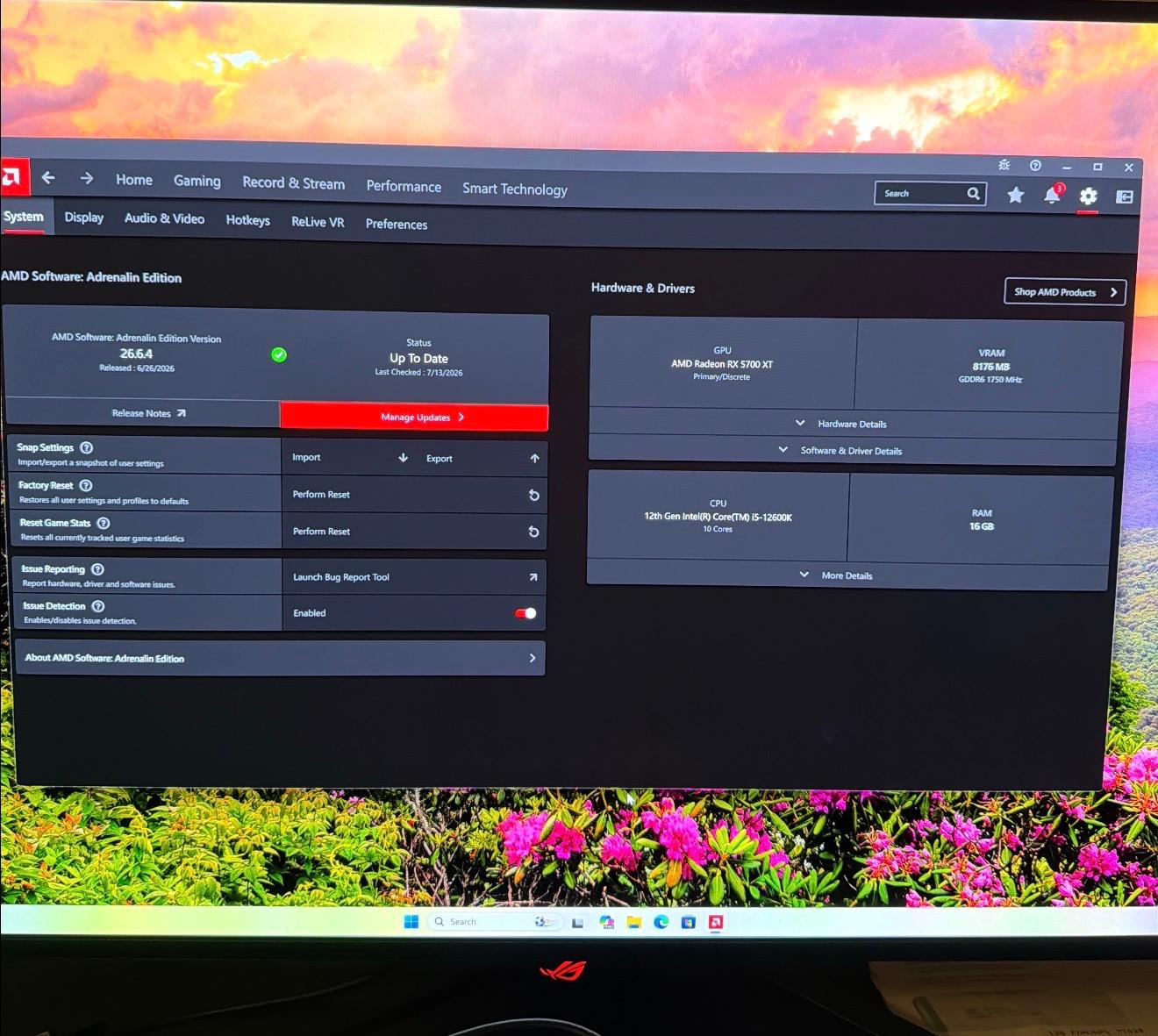Click Snap Settings help icon
The height and width of the screenshot is (1036, 1158).
(87, 447)
